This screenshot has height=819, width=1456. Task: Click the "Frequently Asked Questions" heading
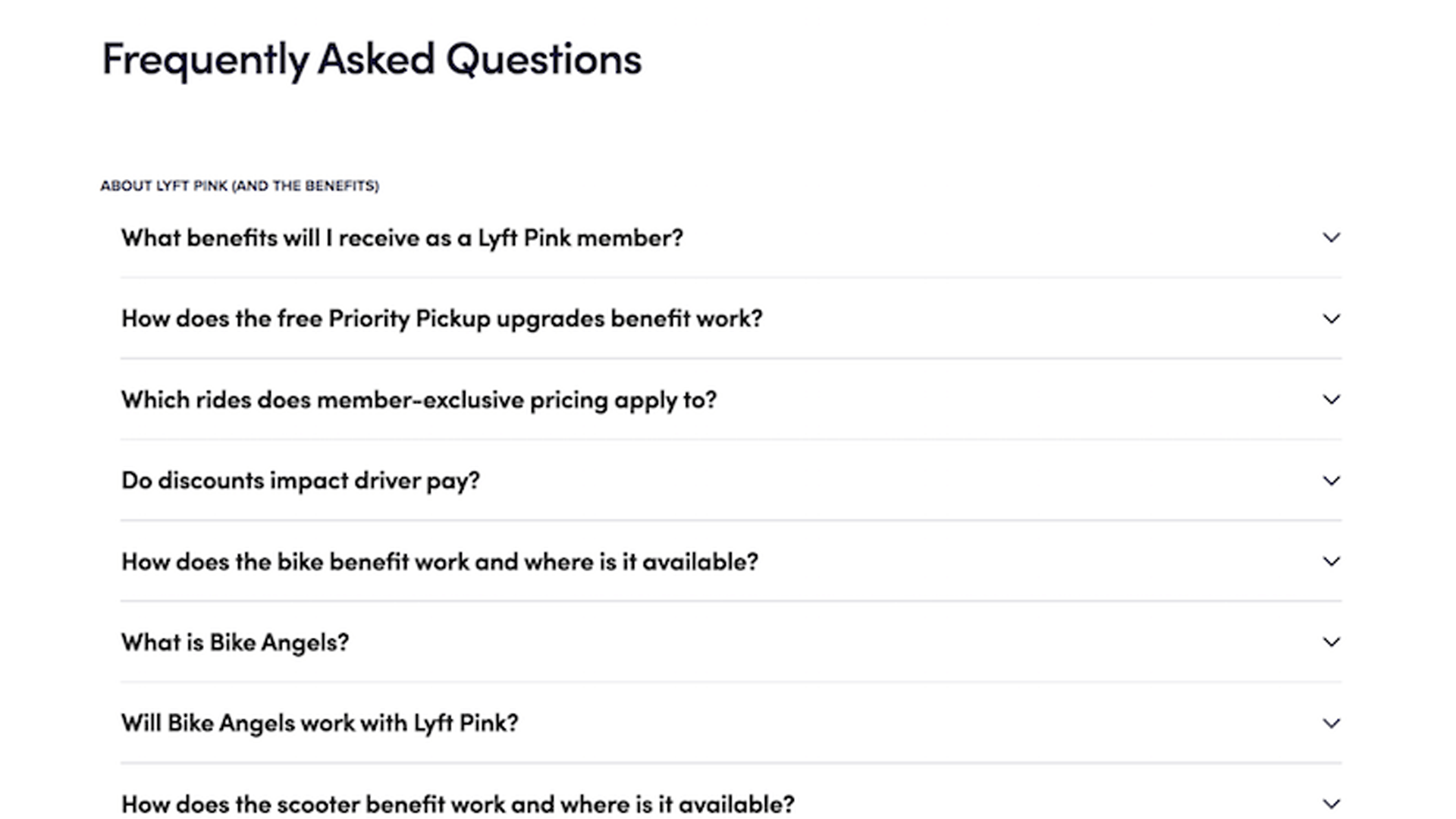coord(372,59)
